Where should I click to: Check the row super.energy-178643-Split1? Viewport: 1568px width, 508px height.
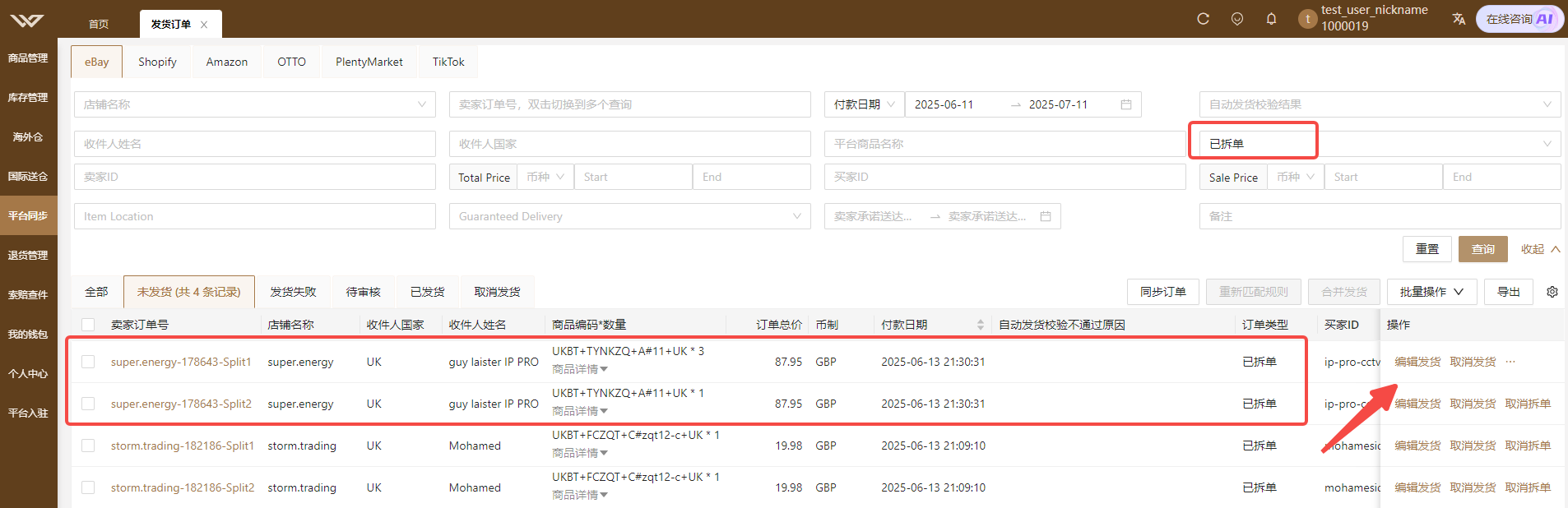click(x=88, y=362)
